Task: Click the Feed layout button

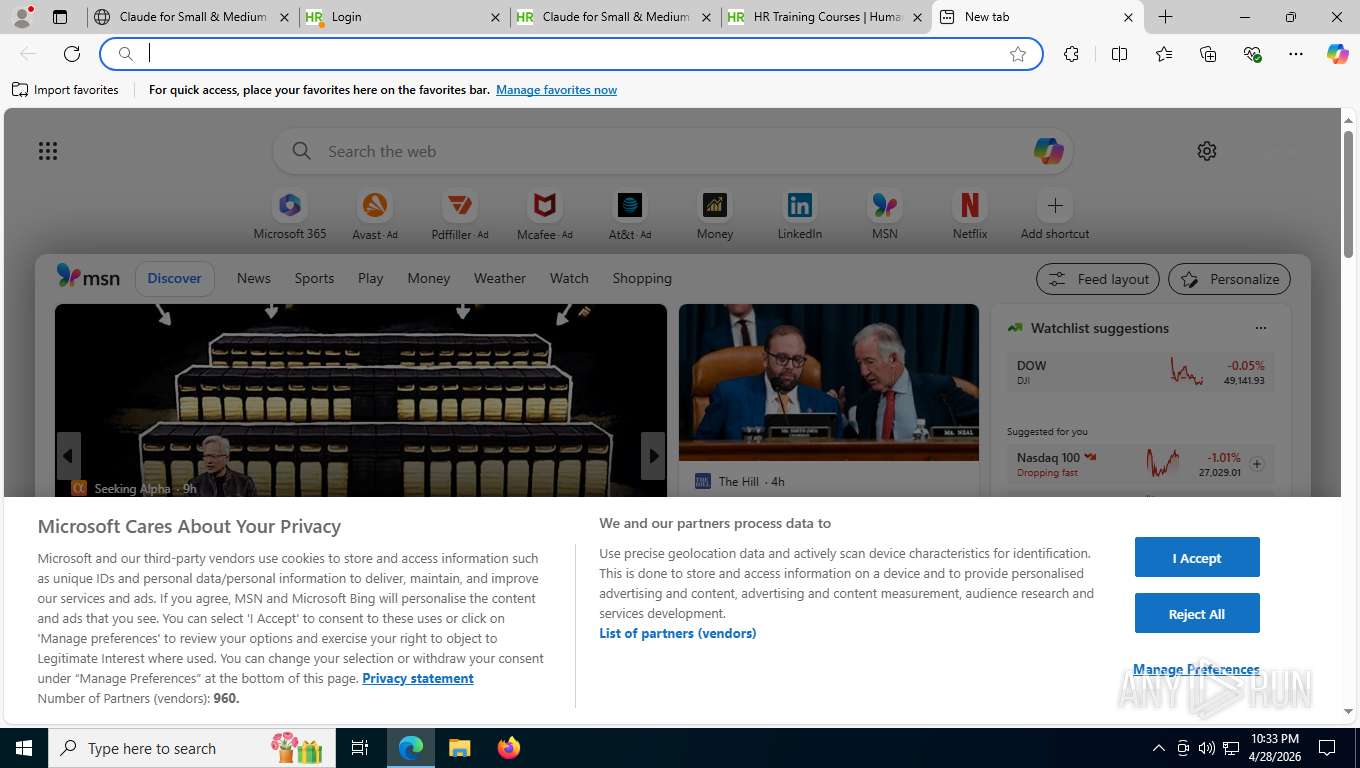Action: 1098,279
